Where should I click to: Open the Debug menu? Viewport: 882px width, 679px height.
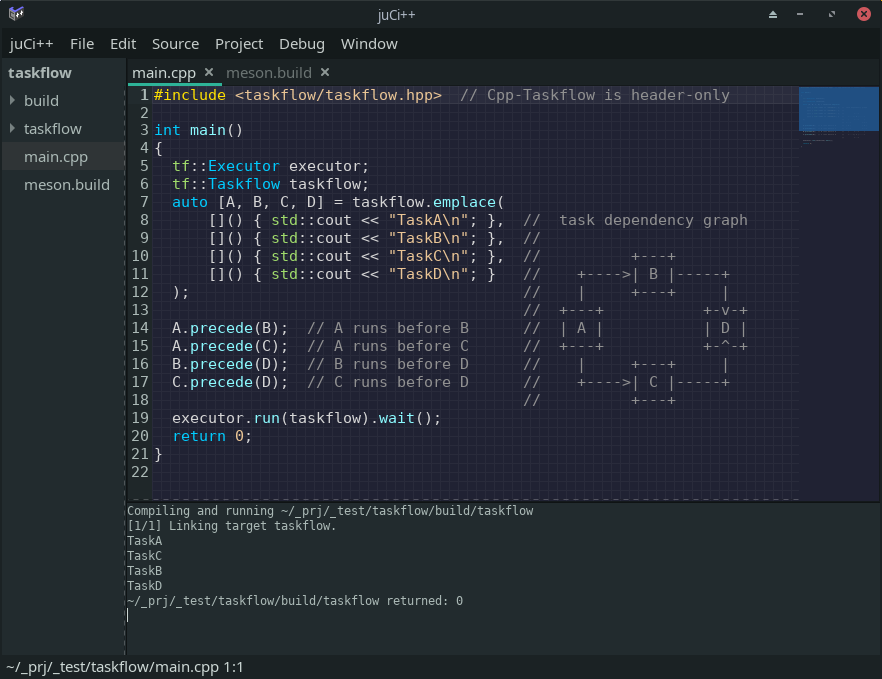click(302, 44)
